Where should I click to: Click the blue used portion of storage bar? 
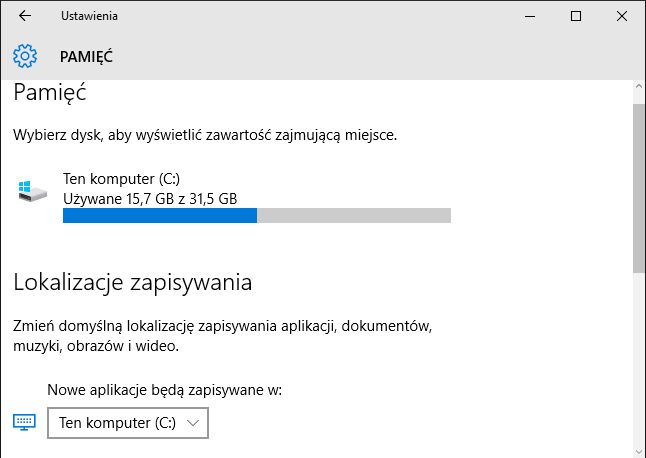click(160, 215)
